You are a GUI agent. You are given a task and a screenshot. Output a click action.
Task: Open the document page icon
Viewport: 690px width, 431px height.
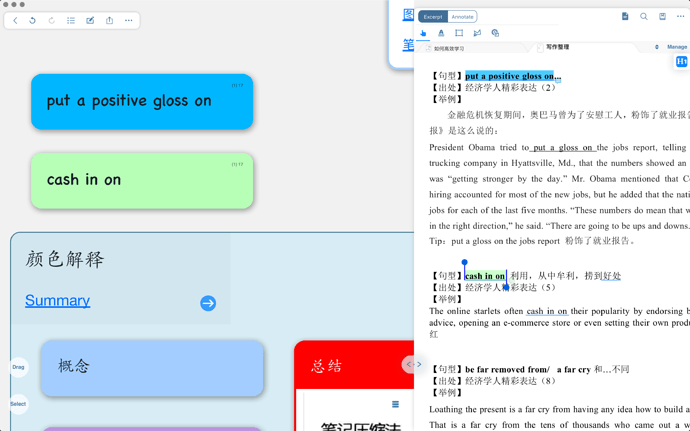pyautogui.click(x=625, y=16)
